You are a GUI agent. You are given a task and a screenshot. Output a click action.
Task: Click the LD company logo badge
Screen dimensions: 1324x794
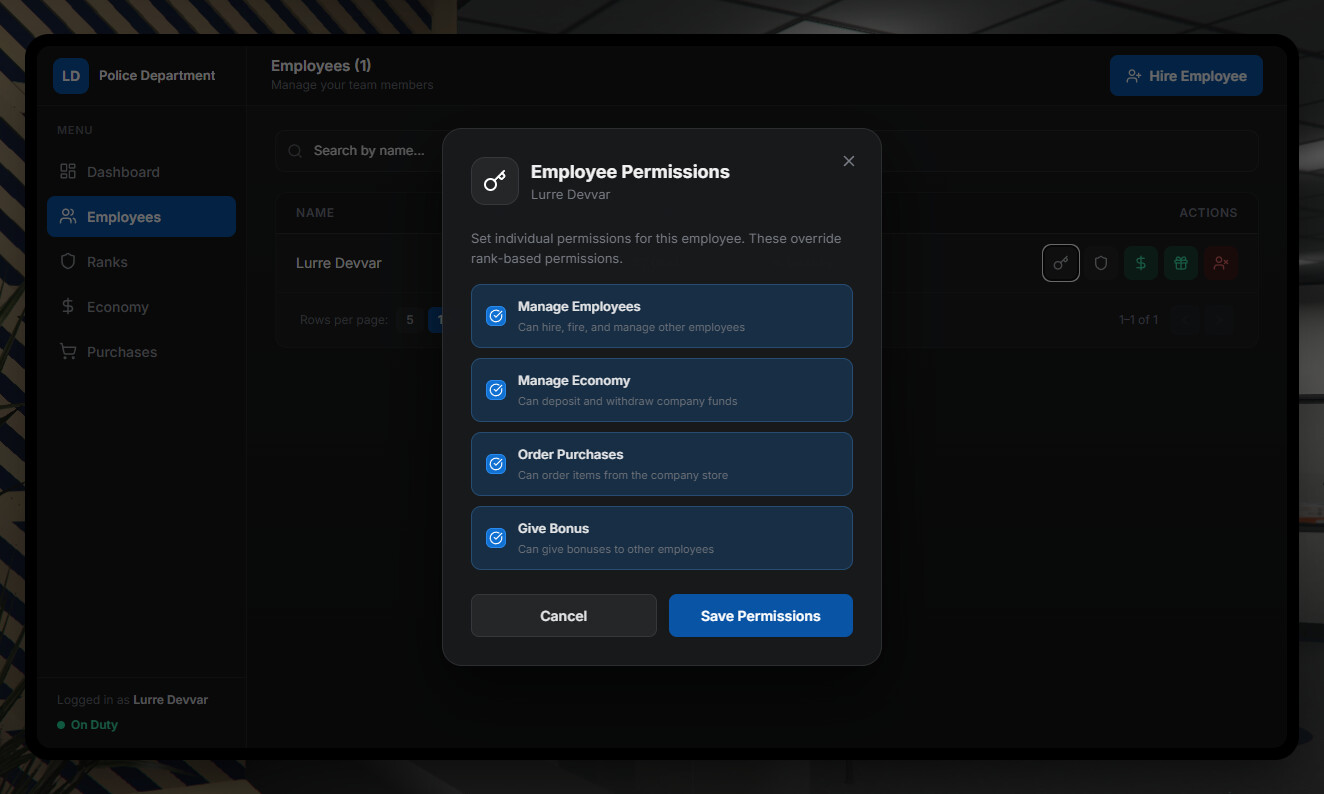click(71, 76)
